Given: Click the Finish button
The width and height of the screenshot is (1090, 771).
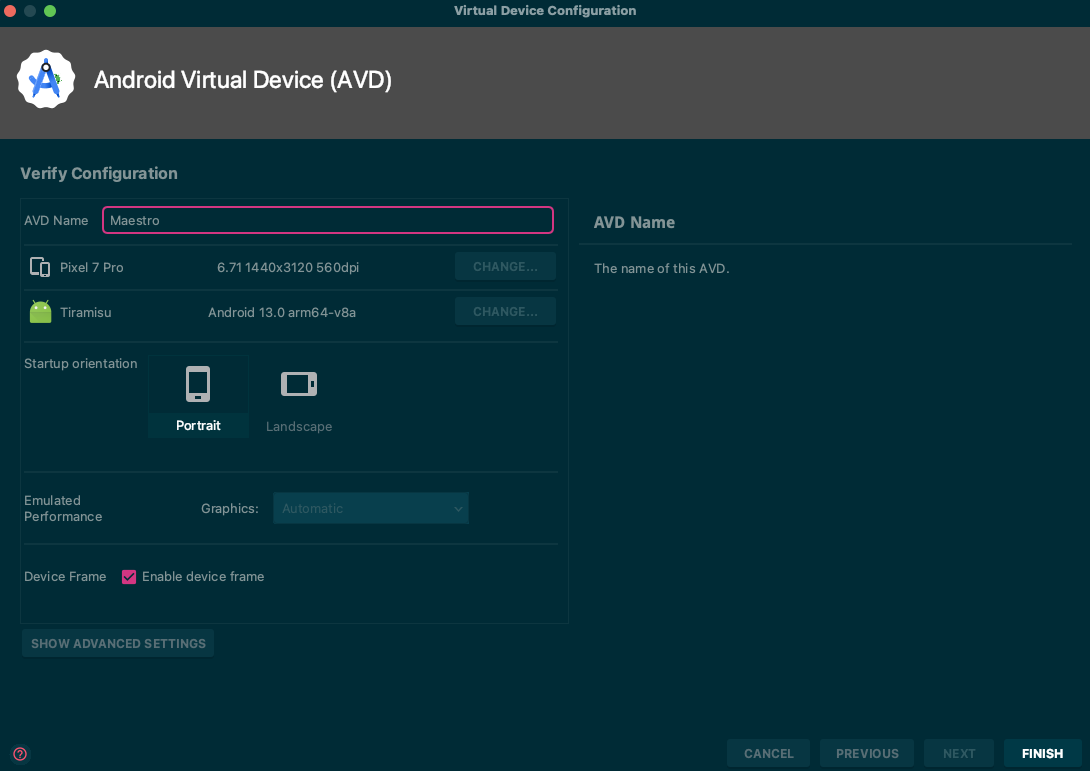Looking at the screenshot, I should coord(1042,754).
